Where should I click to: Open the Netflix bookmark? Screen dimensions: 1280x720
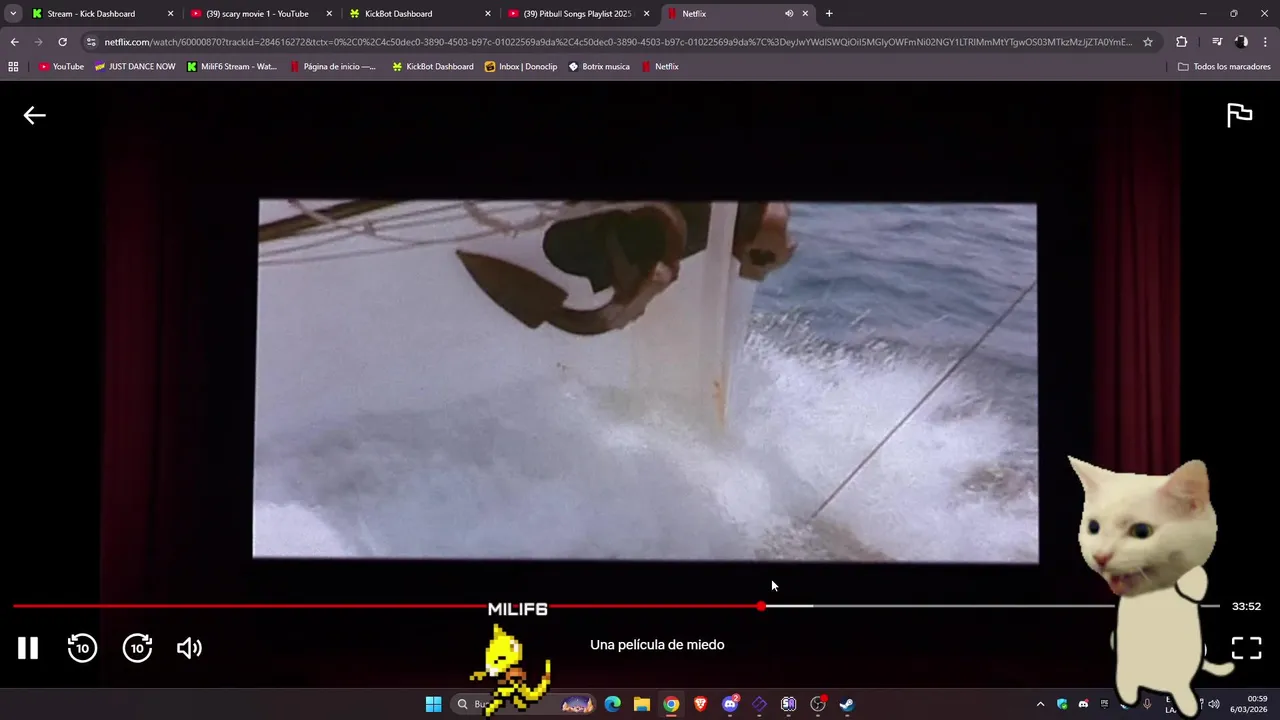click(660, 67)
